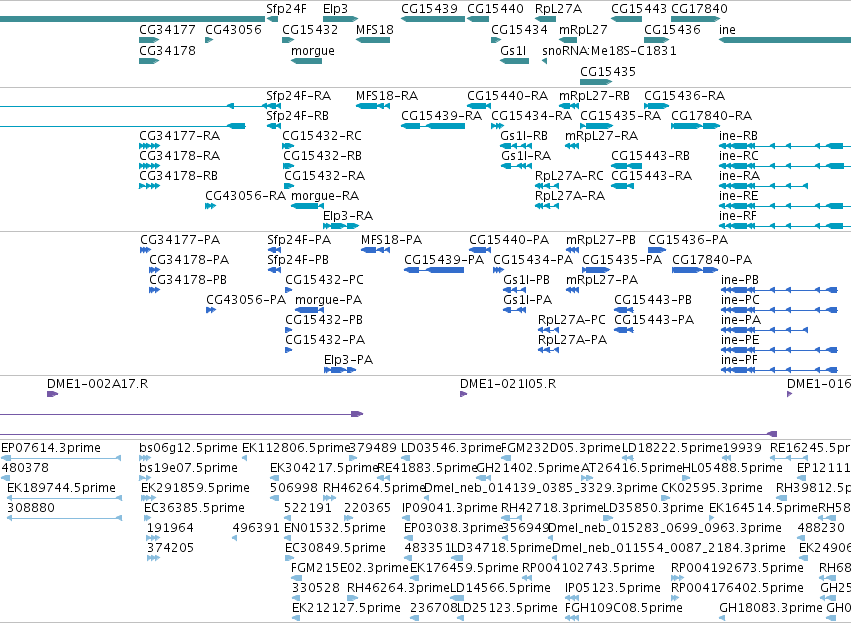
Task: Click the CG34178-RB transcript label
Action: 179,176
